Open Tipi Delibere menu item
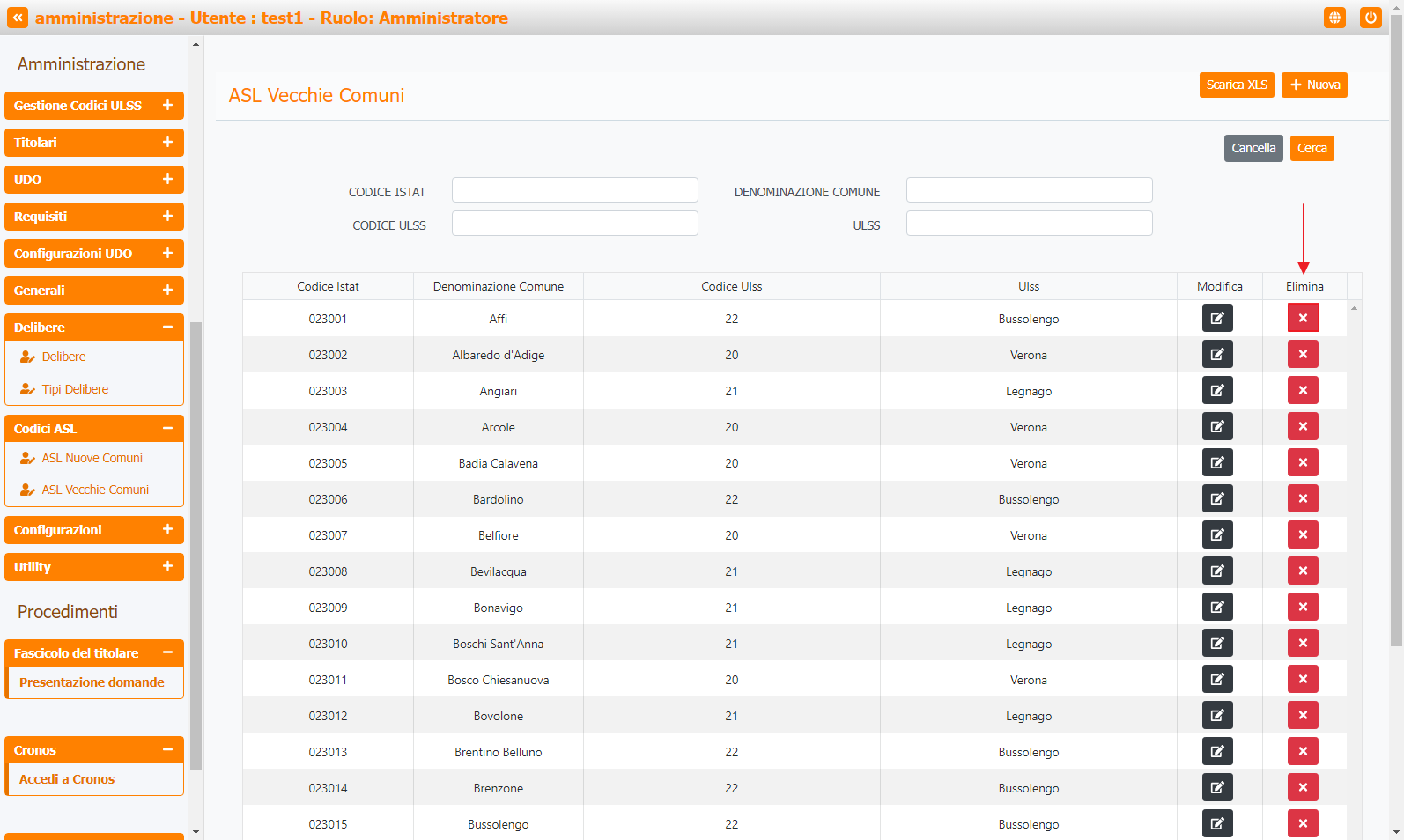Viewport: 1404px width, 840px height. [x=75, y=389]
